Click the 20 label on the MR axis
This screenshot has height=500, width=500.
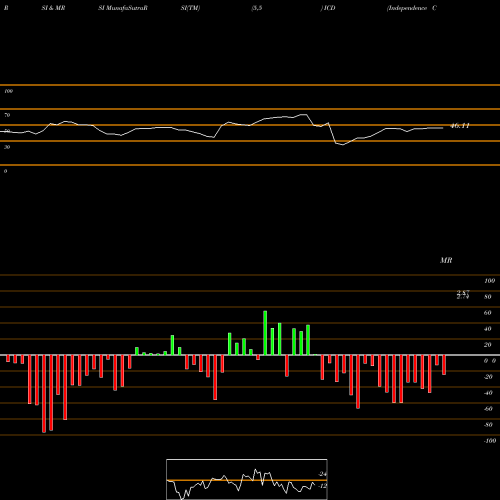tap(488, 345)
